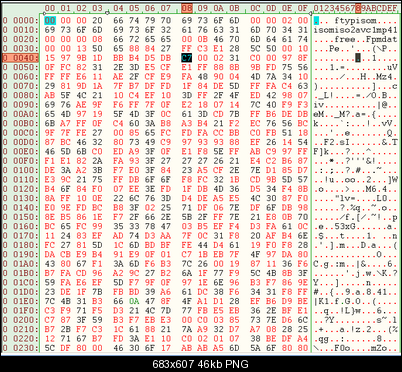This screenshot has height=372, width=402.
Task: Click the 0B byte in row 0020
Action: coord(202,39)
